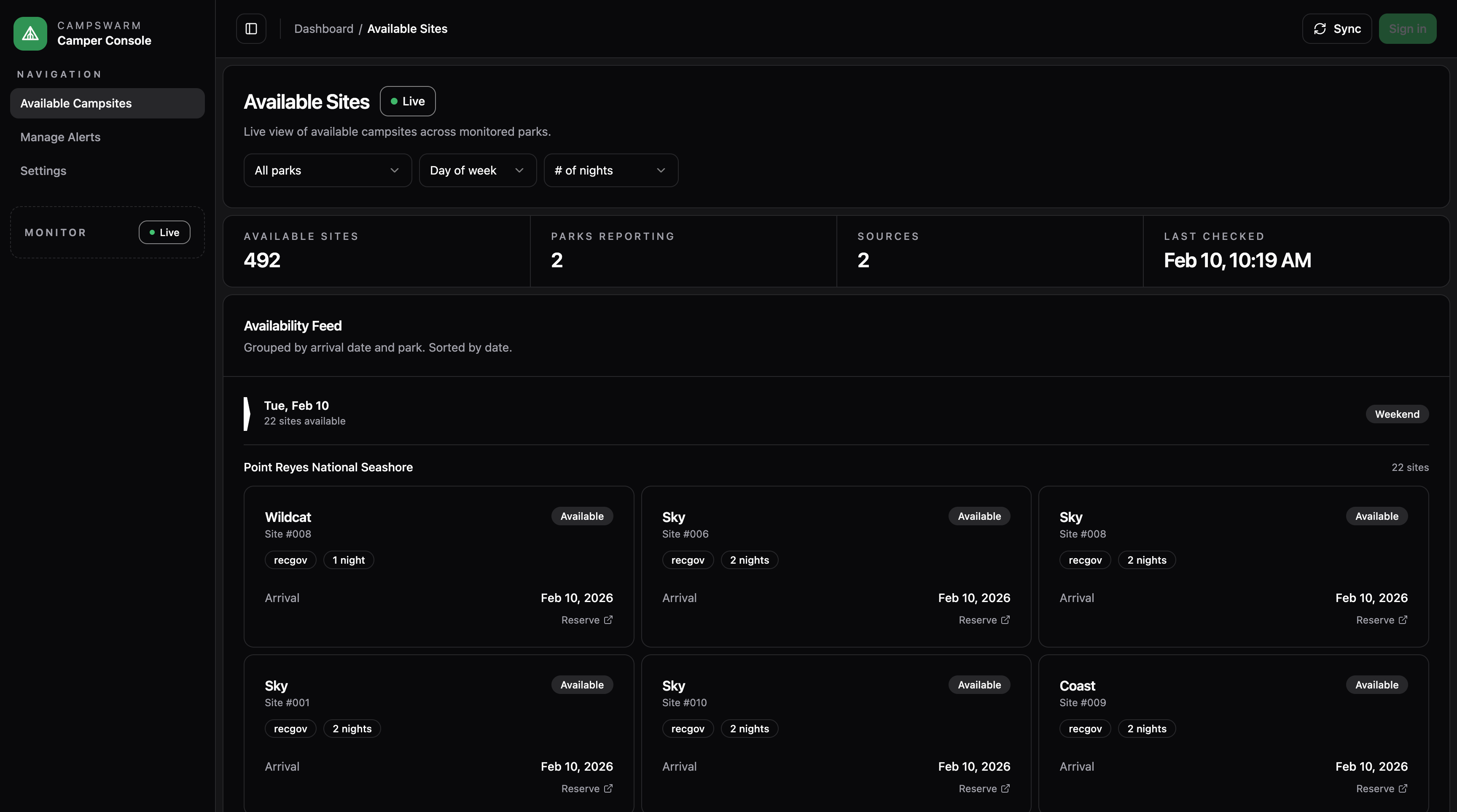This screenshot has width=1457, height=812.
Task: Click the Available status badge on Sky Site #001
Action: pyautogui.click(x=581, y=684)
